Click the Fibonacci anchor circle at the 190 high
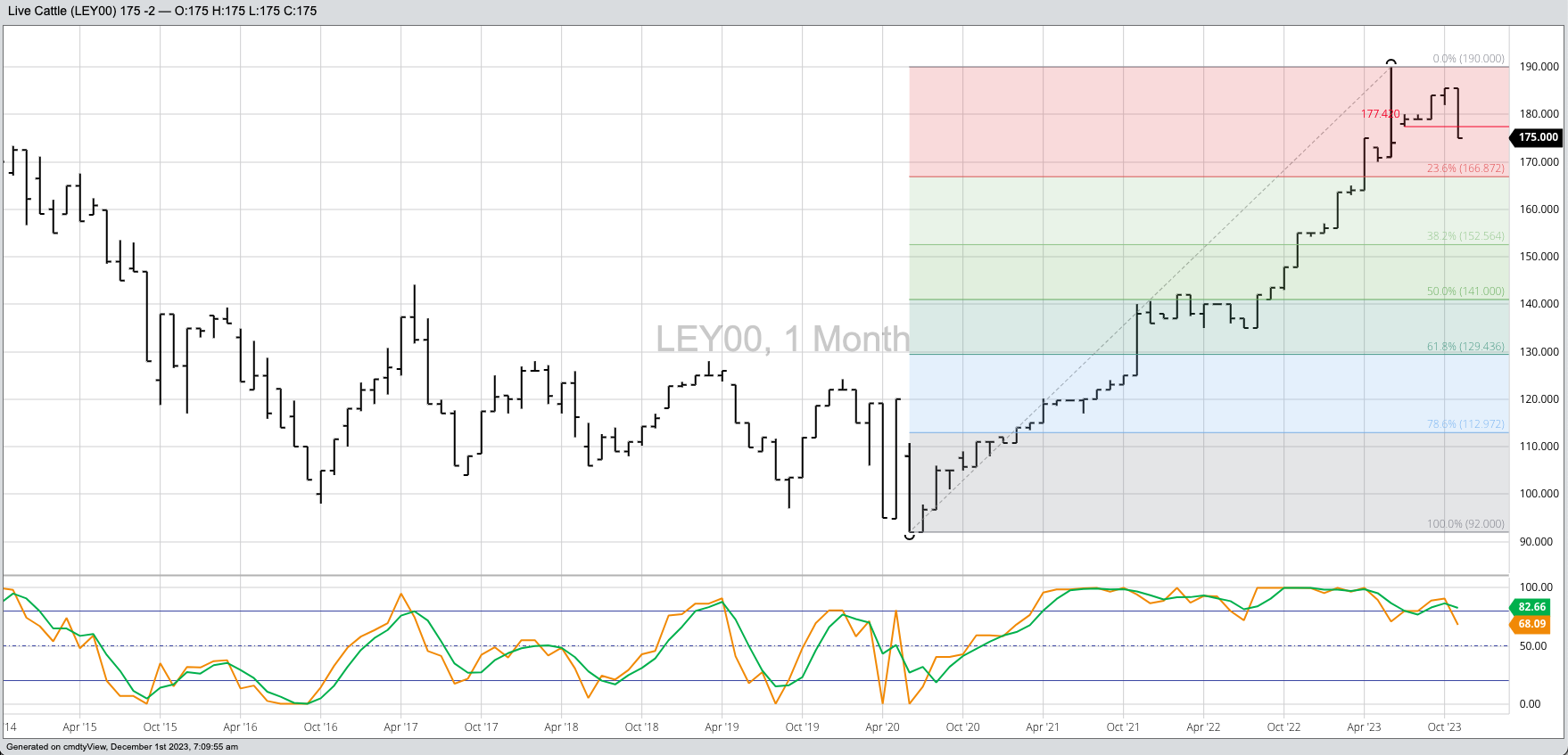Viewport: 1568px width, 755px height. tap(1391, 62)
